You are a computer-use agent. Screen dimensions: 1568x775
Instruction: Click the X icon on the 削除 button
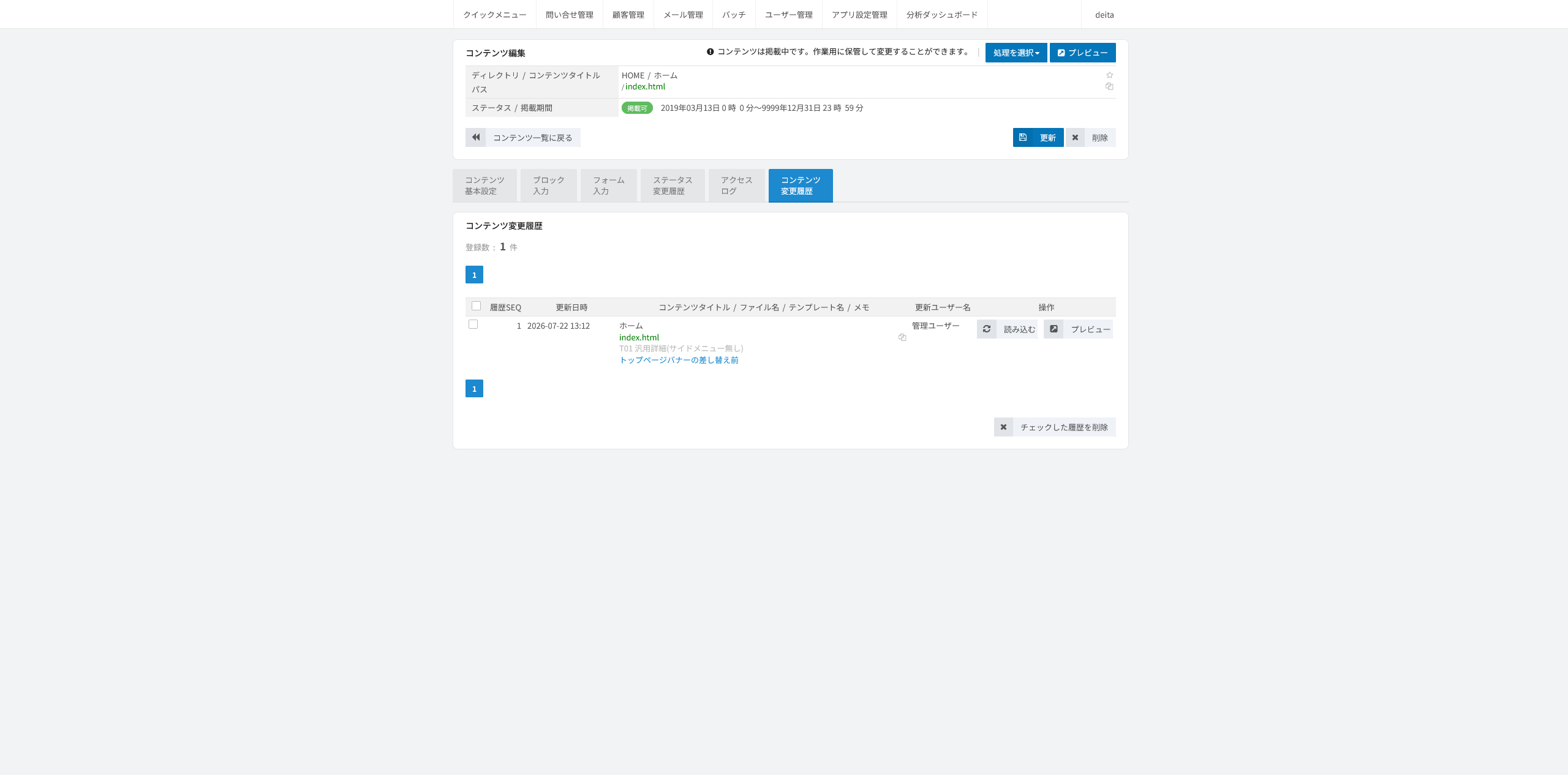tap(1075, 137)
